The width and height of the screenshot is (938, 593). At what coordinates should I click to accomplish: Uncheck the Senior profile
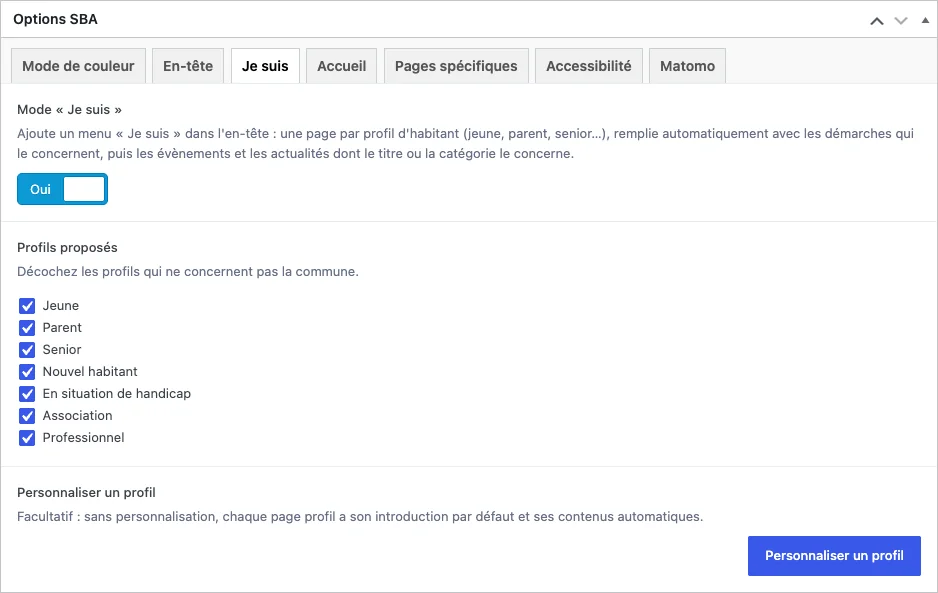point(27,349)
